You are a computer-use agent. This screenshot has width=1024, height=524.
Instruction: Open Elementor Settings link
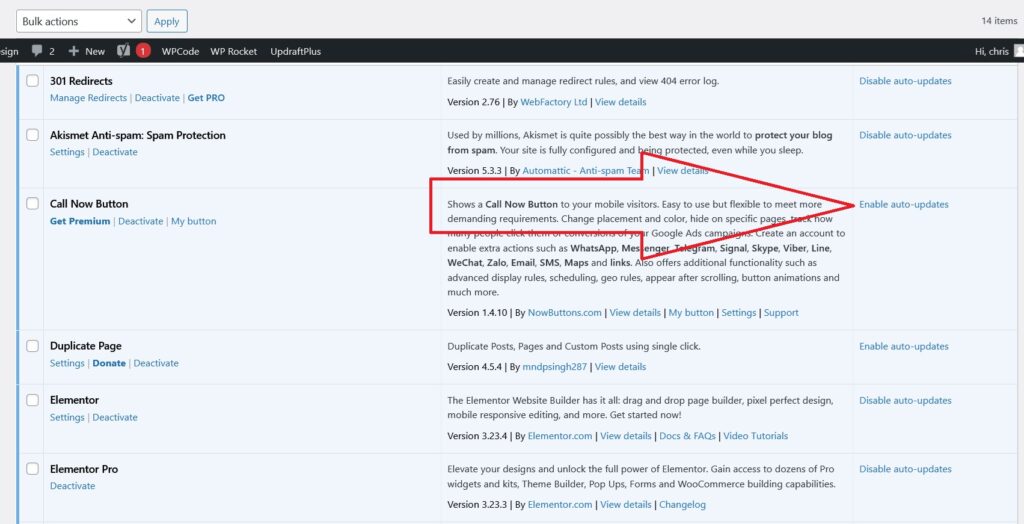67,417
